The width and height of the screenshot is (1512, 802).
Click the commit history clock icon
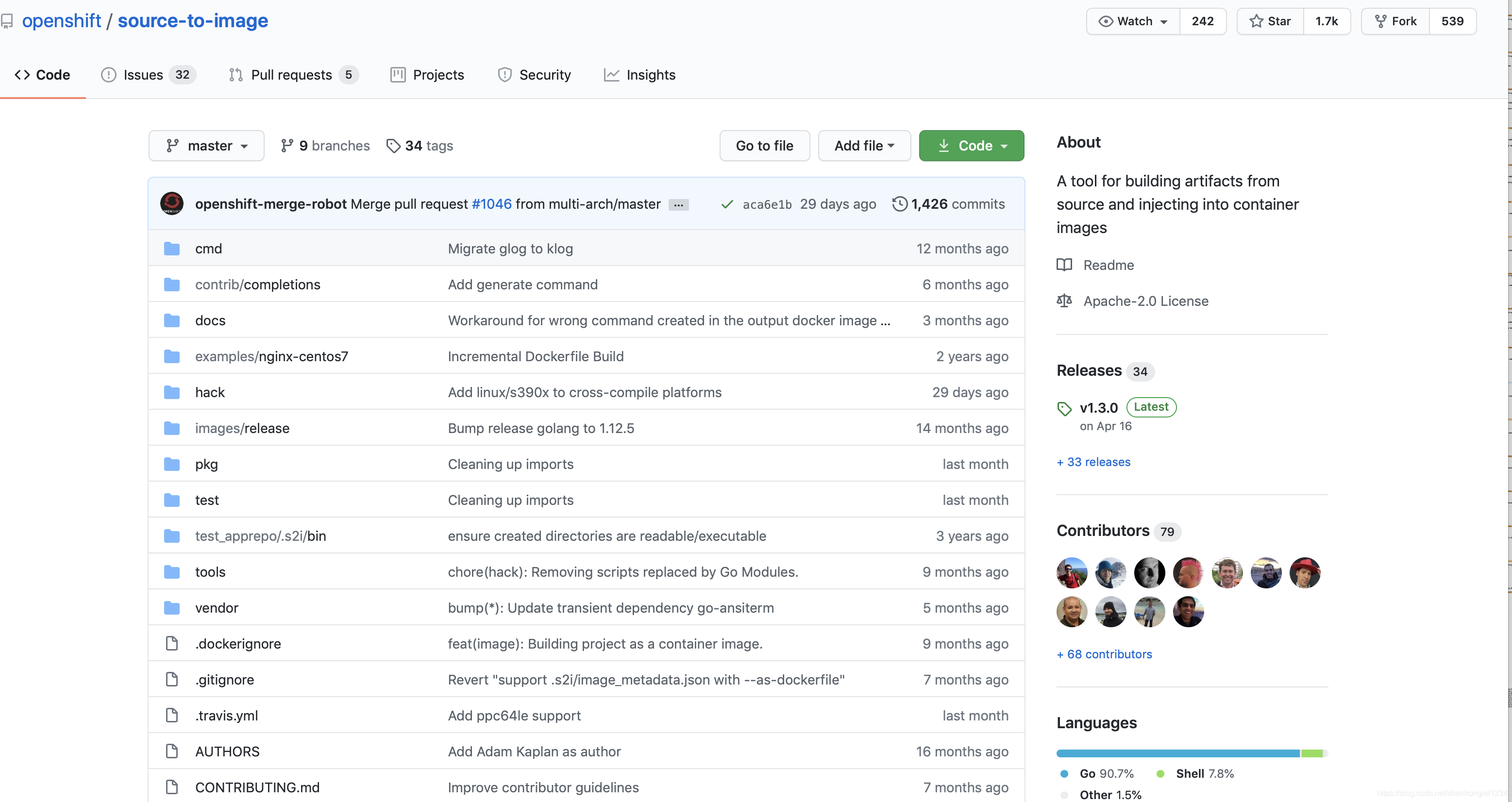(899, 203)
